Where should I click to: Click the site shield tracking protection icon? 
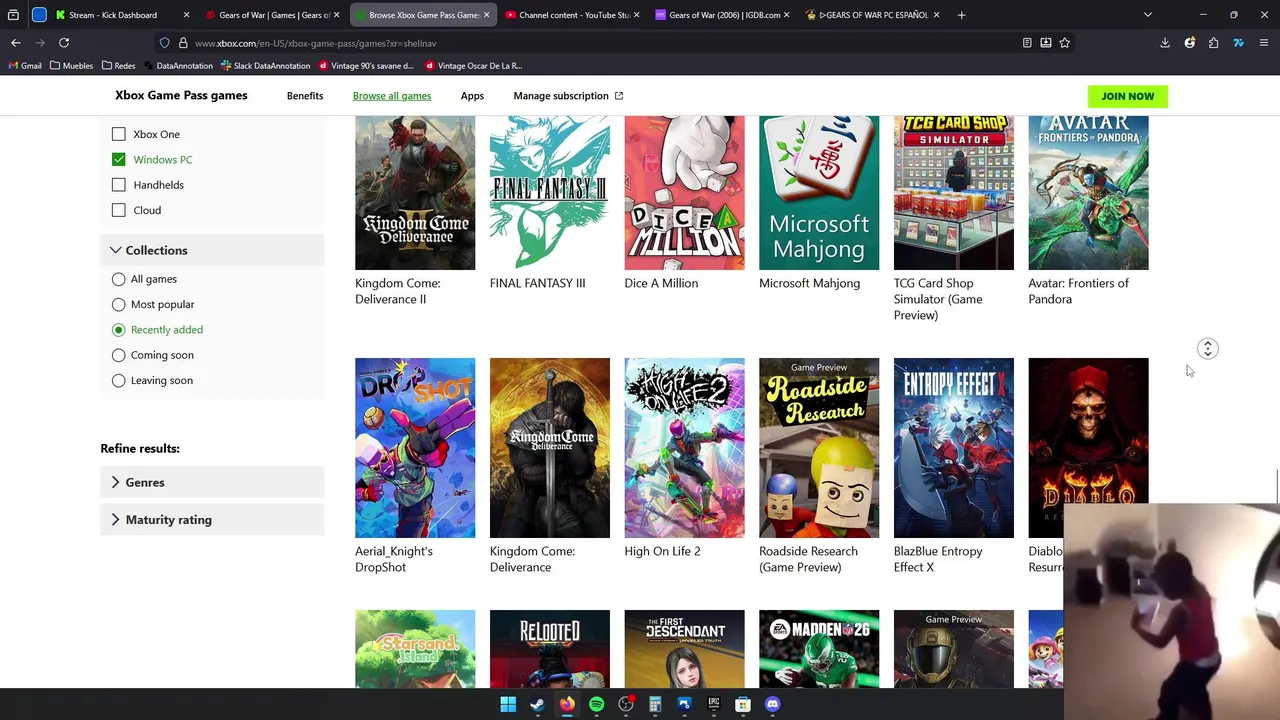pyautogui.click(x=165, y=43)
